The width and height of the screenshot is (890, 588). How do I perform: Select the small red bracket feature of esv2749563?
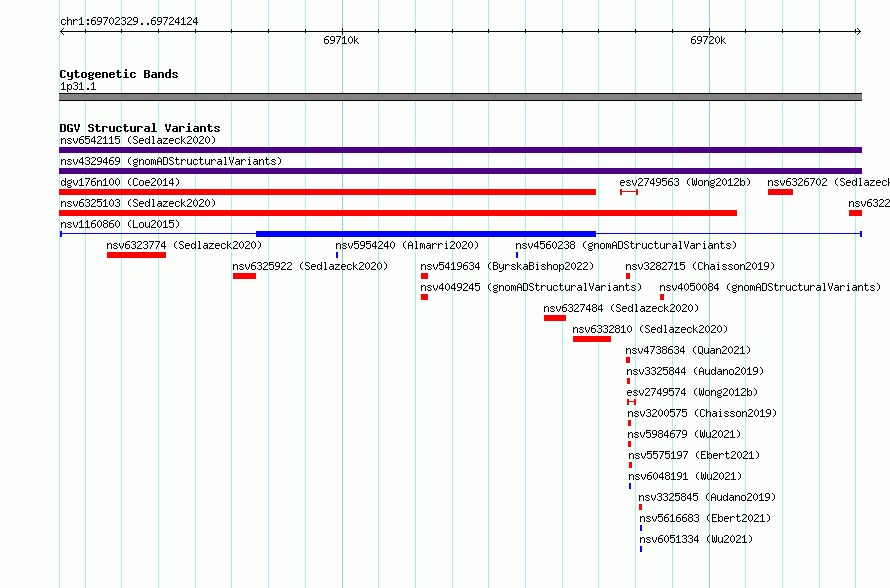tap(629, 192)
